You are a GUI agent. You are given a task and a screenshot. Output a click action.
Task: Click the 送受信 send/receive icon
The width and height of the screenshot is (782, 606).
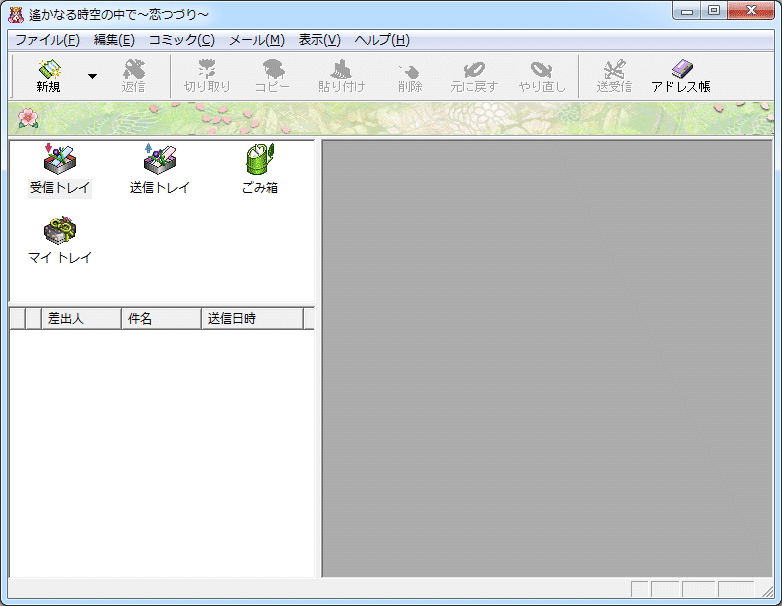pos(614,76)
